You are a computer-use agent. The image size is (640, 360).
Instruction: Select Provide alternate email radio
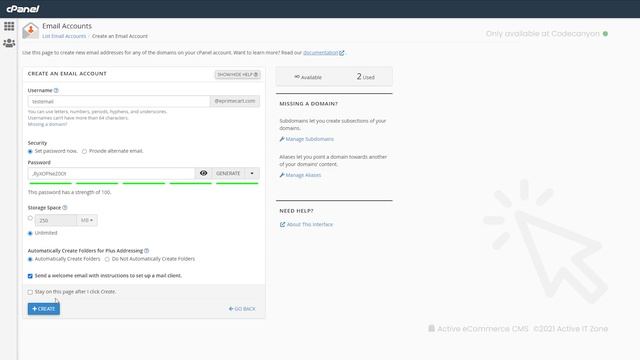pyautogui.click(x=84, y=151)
